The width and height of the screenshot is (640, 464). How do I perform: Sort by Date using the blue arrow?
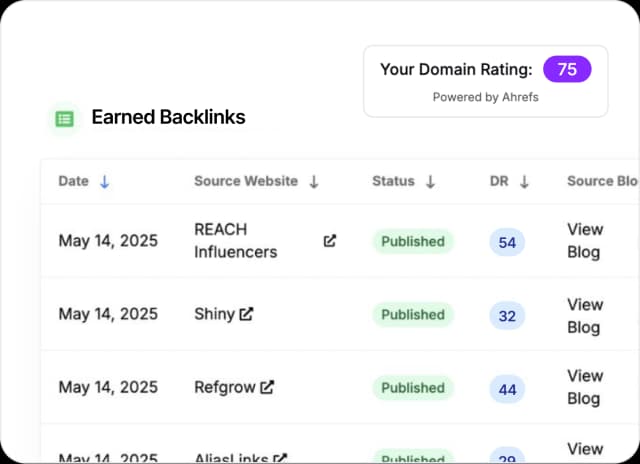tap(105, 181)
